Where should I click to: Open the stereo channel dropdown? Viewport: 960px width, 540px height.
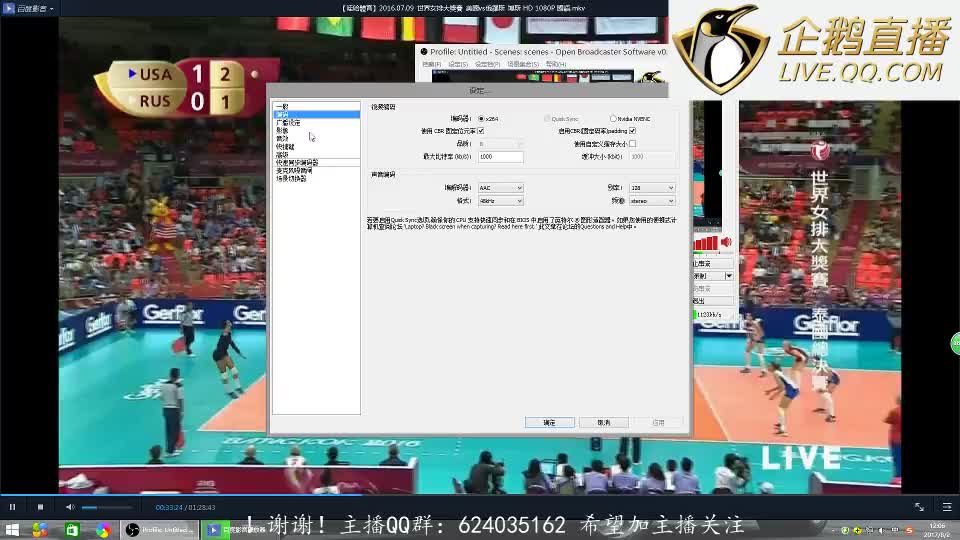click(652, 201)
